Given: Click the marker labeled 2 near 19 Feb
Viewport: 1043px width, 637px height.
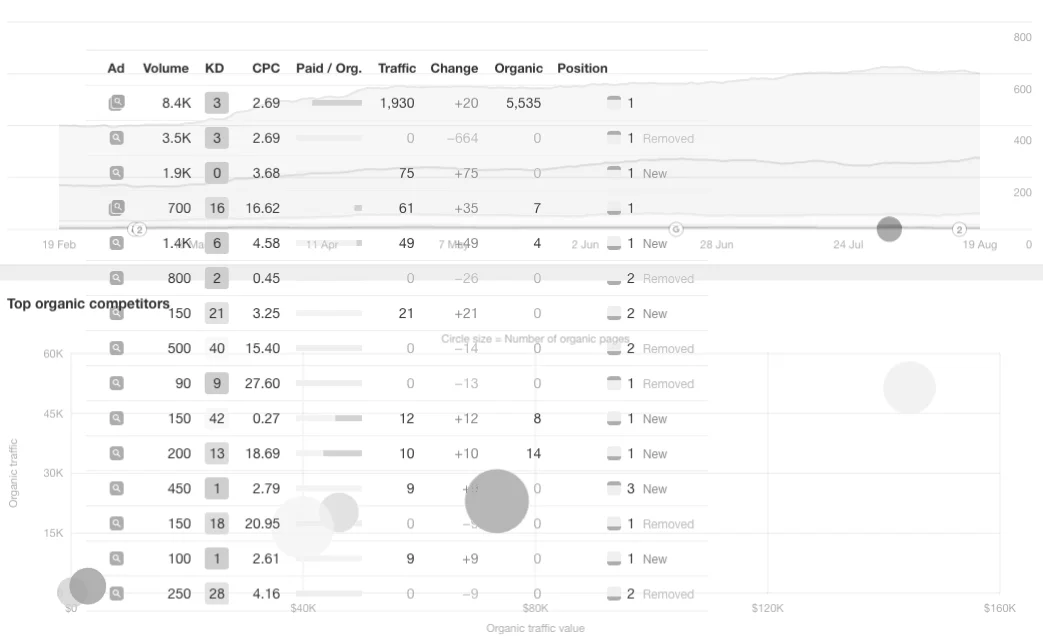Looking at the screenshot, I should 138,229.
